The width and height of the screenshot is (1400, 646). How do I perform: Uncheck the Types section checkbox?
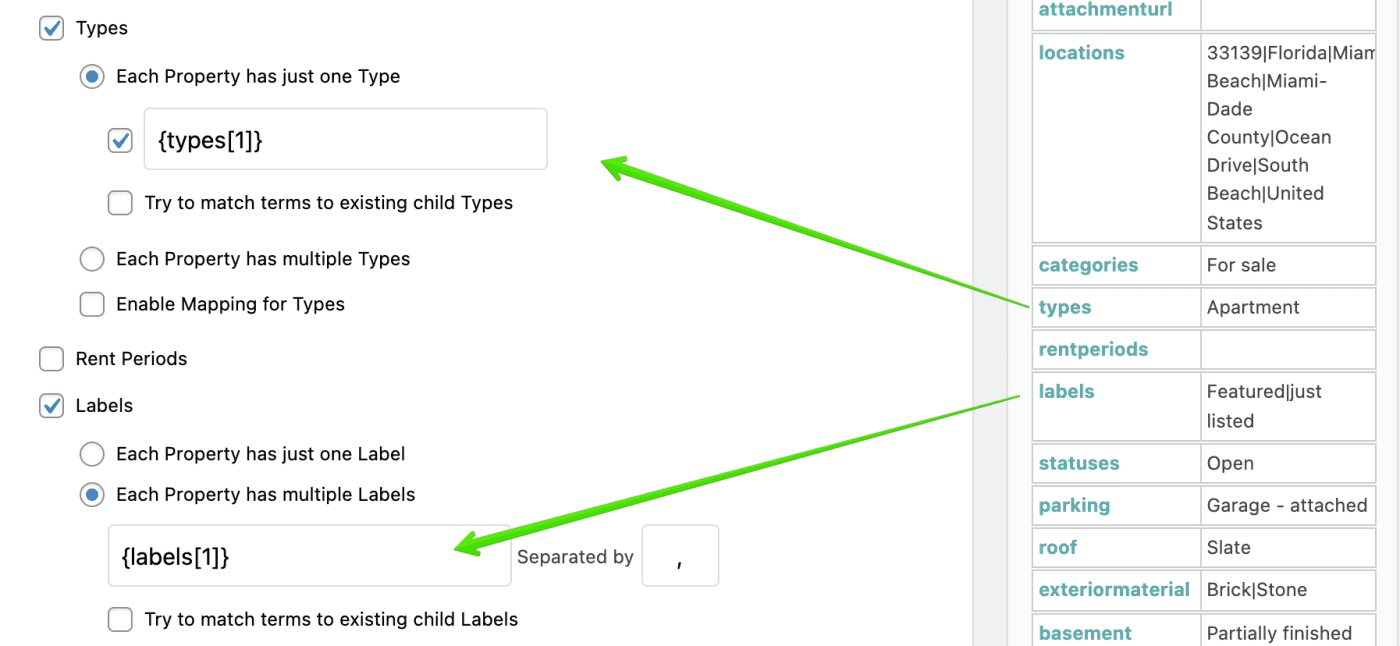(x=52, y=28)
